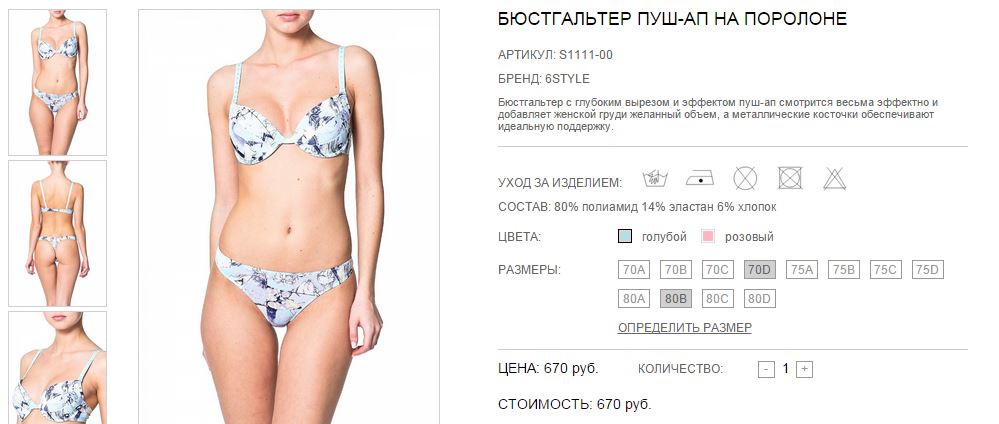The image size is (999, 424).
Task: Click the low-heat ironing care icon
Action: [x=700, y=179]
